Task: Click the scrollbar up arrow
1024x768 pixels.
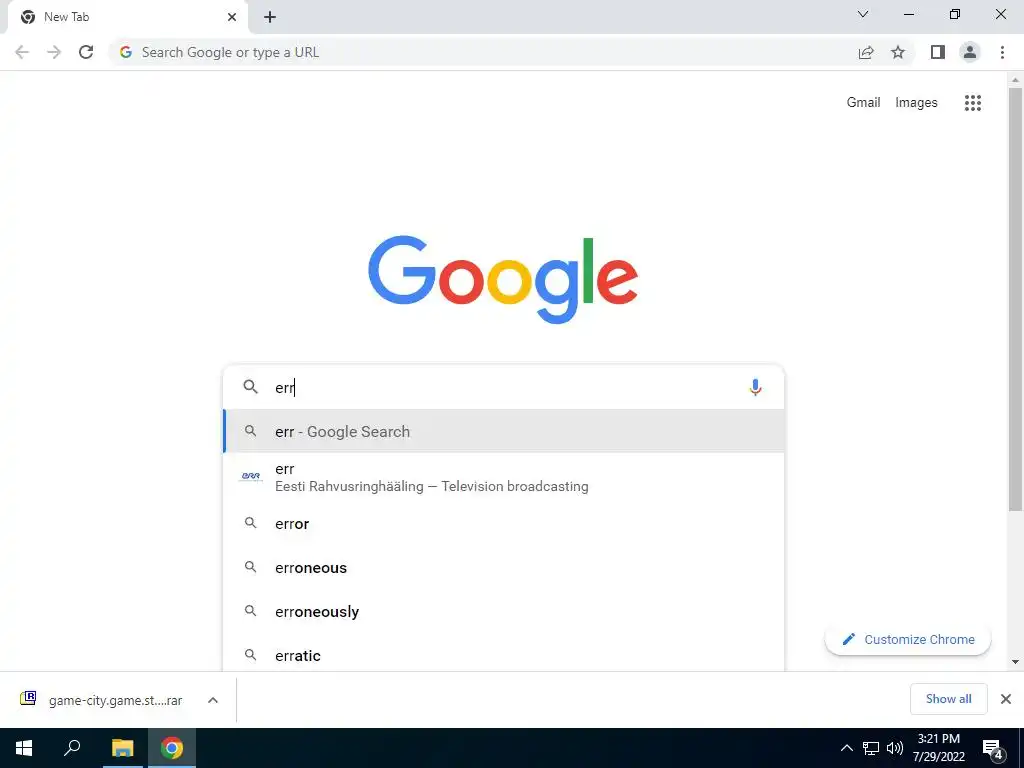Action: click(x=1015, y=80)
